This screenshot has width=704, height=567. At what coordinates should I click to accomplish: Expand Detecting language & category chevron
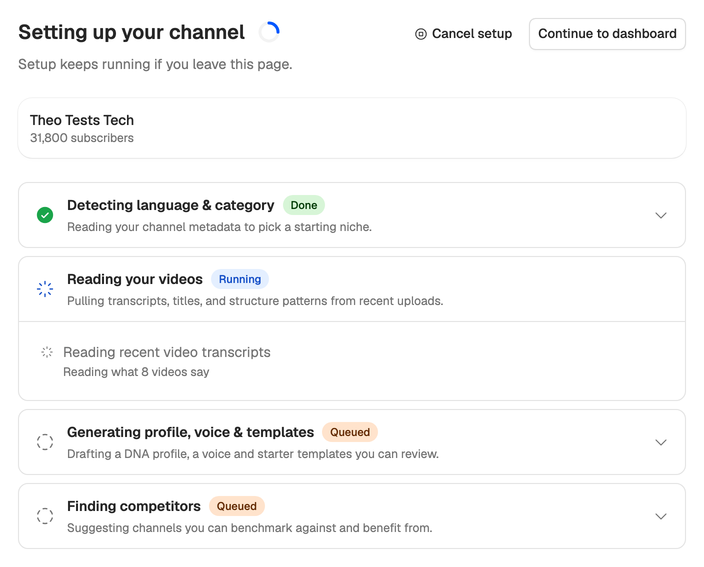click(x=660, y=215)
